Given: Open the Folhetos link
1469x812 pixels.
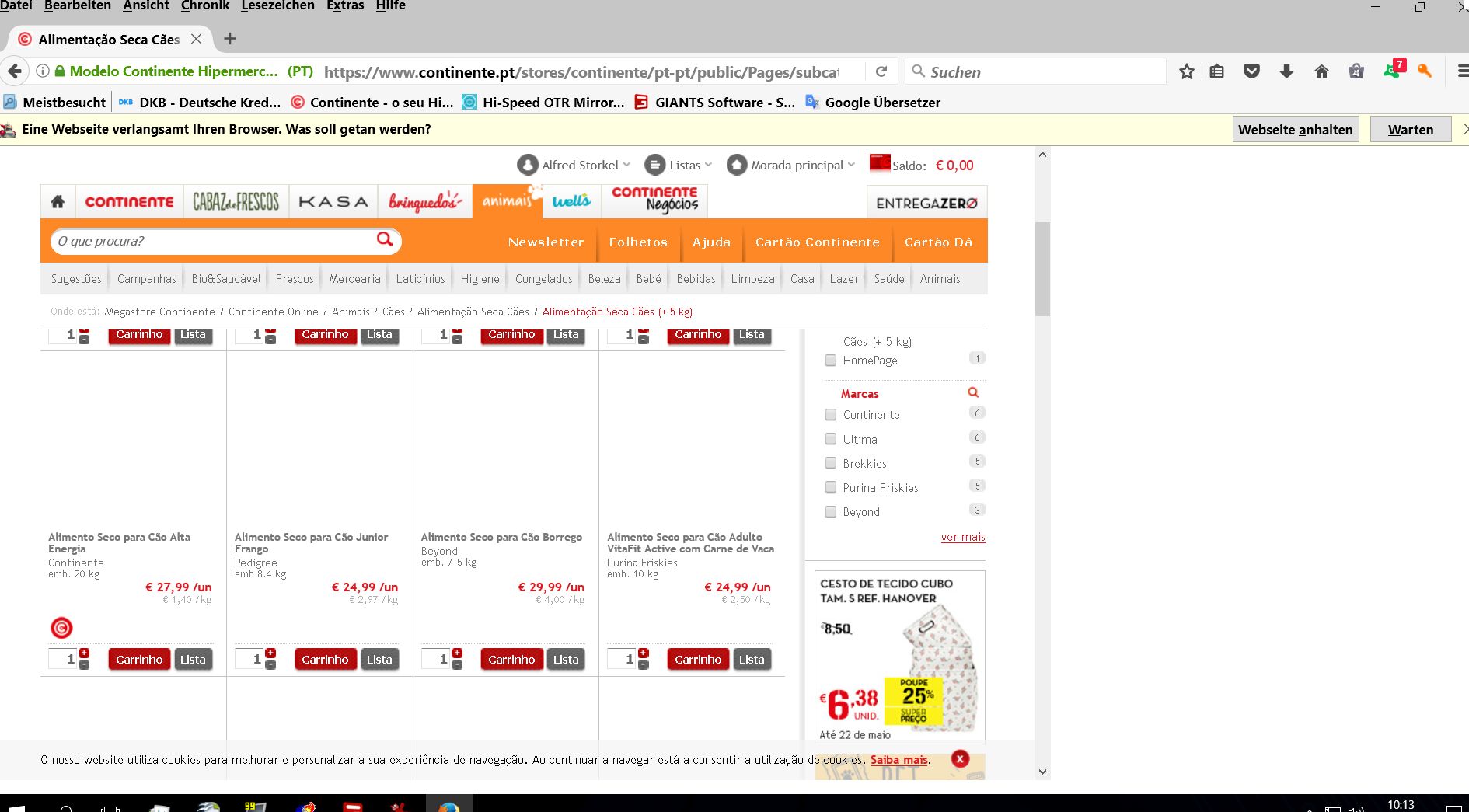Looking at the screenshot, I should coord(638,242).
